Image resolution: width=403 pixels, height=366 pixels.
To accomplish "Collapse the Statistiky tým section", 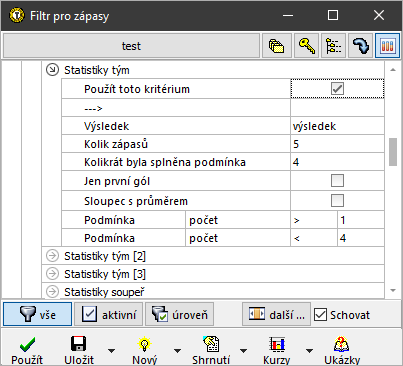I will point(52,70).
